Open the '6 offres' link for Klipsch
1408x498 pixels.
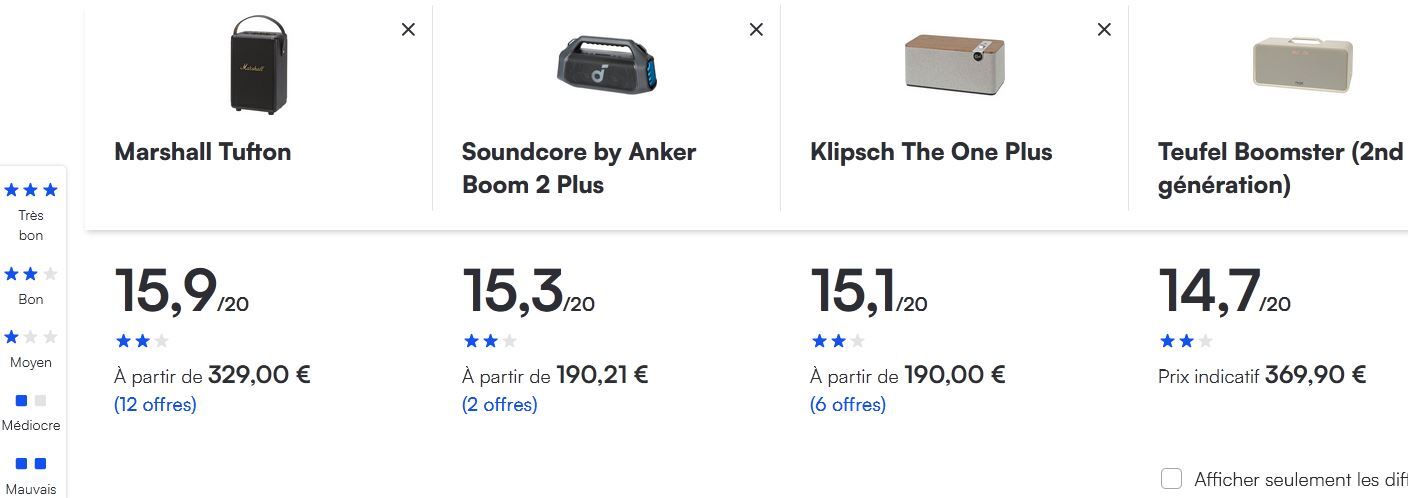pyautogui.click(x=847, y=405)
